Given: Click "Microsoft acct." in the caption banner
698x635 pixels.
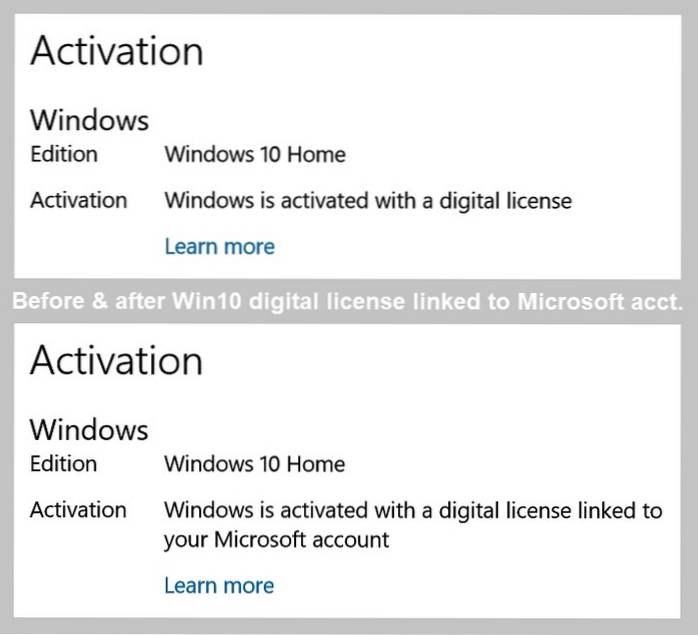Looking at the screenshot, I should coord(598,303).
